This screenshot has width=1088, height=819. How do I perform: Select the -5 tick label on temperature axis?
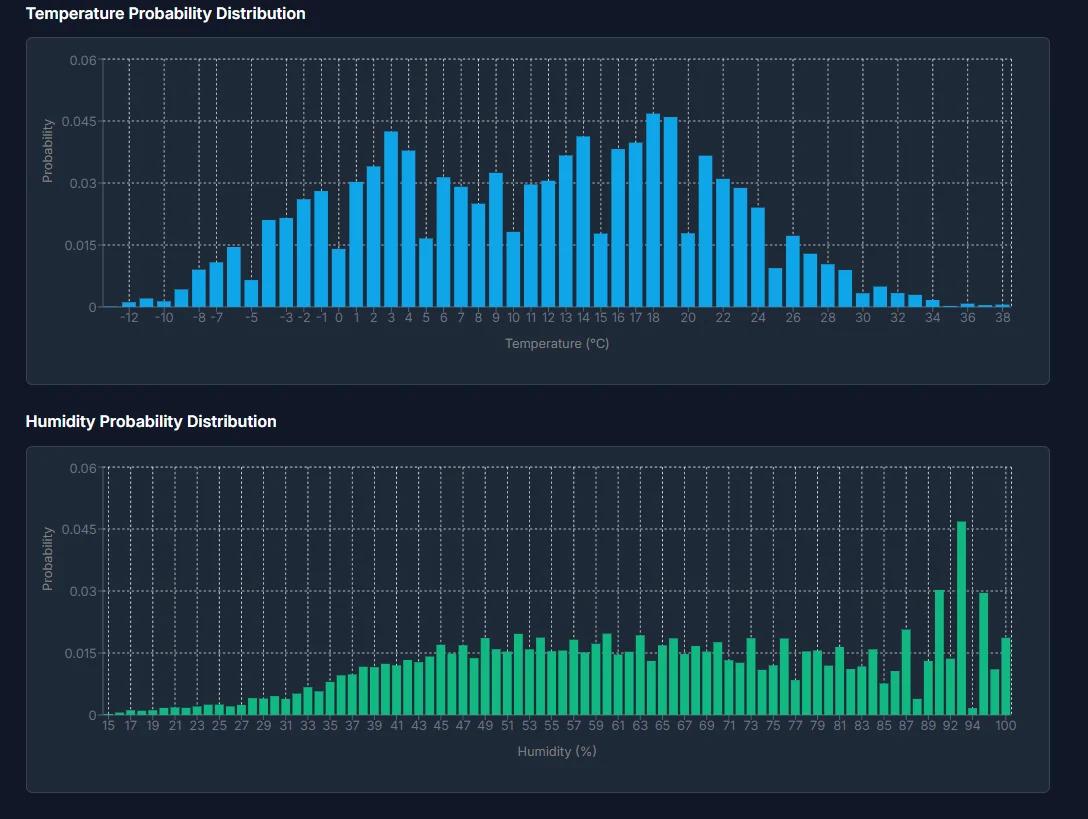coord(251,317)
